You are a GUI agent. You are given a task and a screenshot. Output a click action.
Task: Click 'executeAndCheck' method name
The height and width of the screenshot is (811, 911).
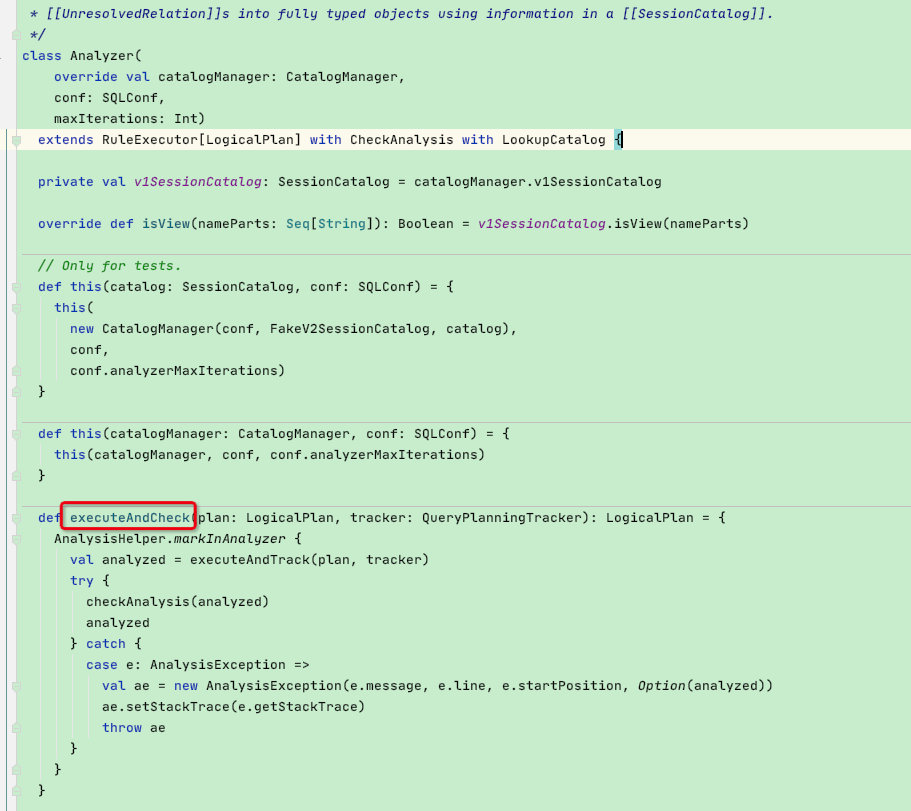[130, 518]
